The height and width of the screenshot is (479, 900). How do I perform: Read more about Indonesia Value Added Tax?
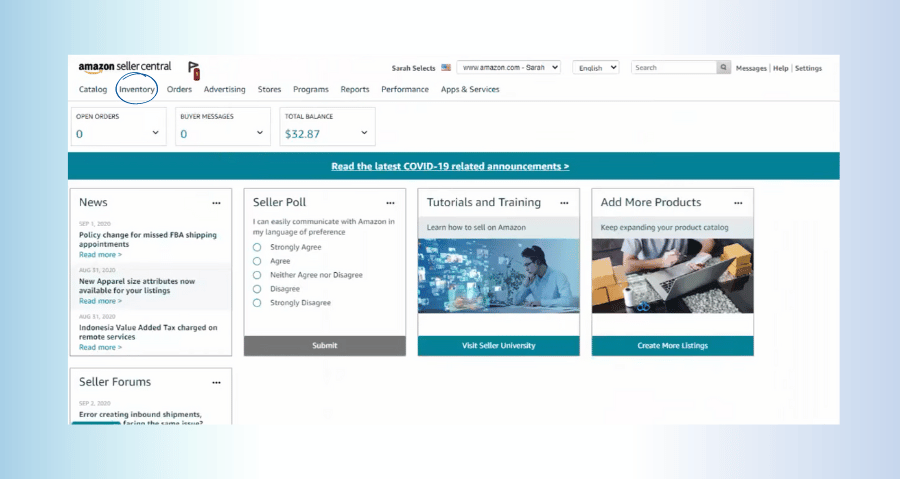tap(100, 348)
